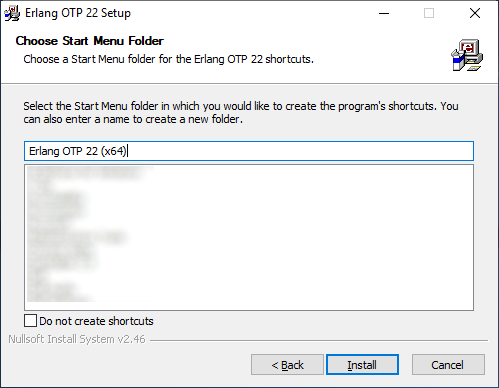Screen dimensions: 499x388
Task: Close the setup window with the X button
Action: click(475, 13)
